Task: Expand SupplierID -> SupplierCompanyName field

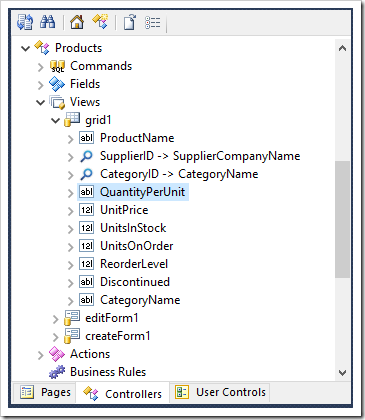Action: 70,157
